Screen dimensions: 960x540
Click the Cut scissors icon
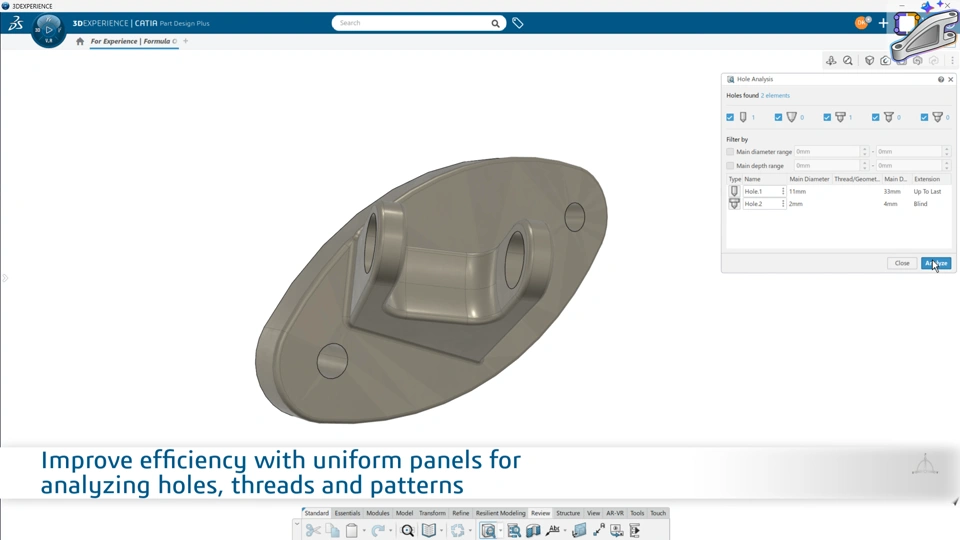(x=313, y=530)
